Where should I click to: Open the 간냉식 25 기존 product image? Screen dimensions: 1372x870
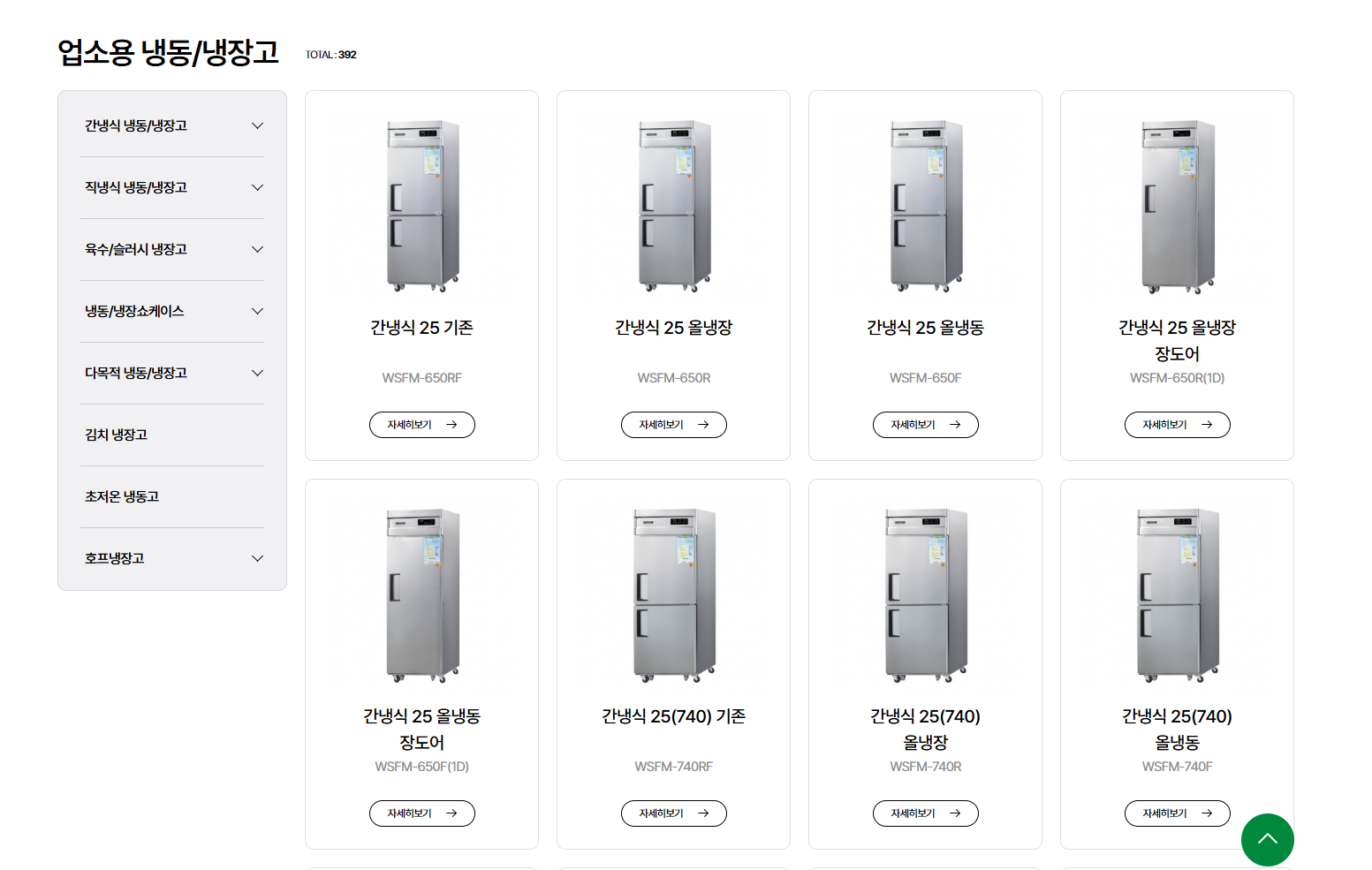click(422, 206)
